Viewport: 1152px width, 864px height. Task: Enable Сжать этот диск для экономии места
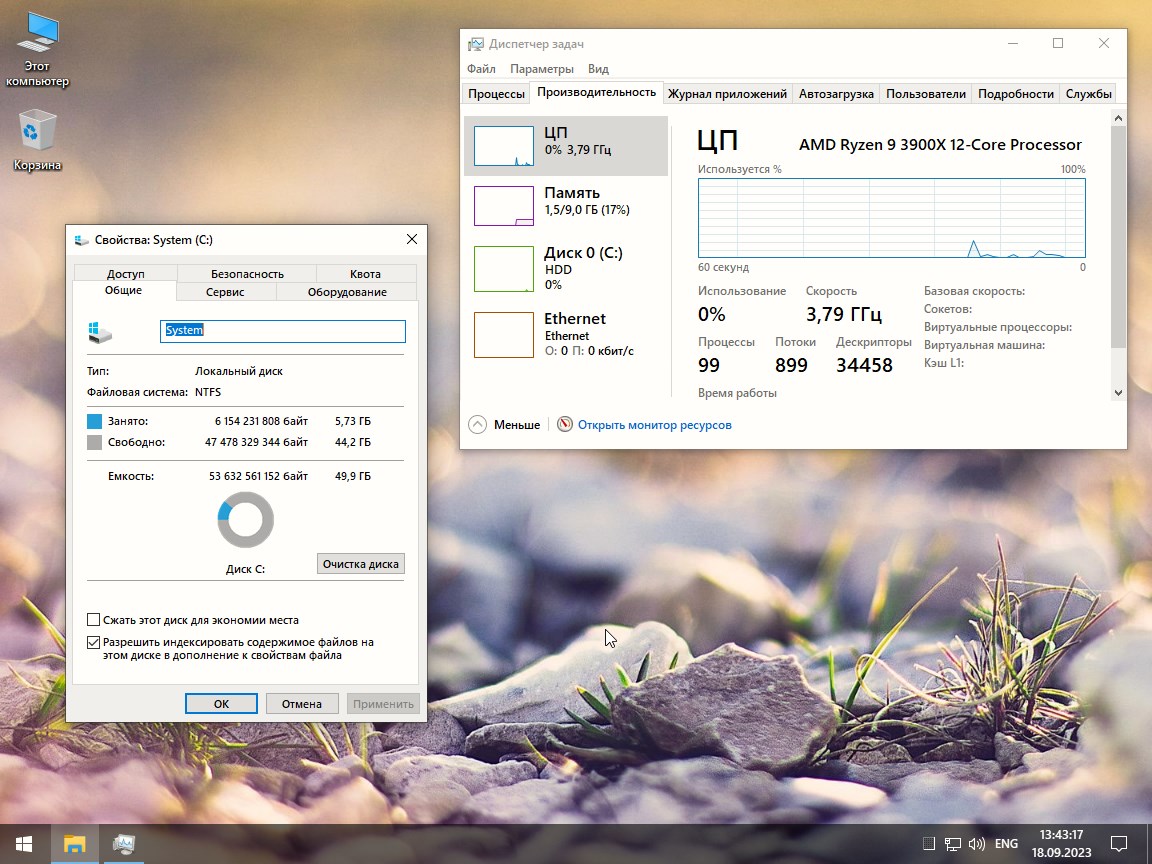pos(93,619)
